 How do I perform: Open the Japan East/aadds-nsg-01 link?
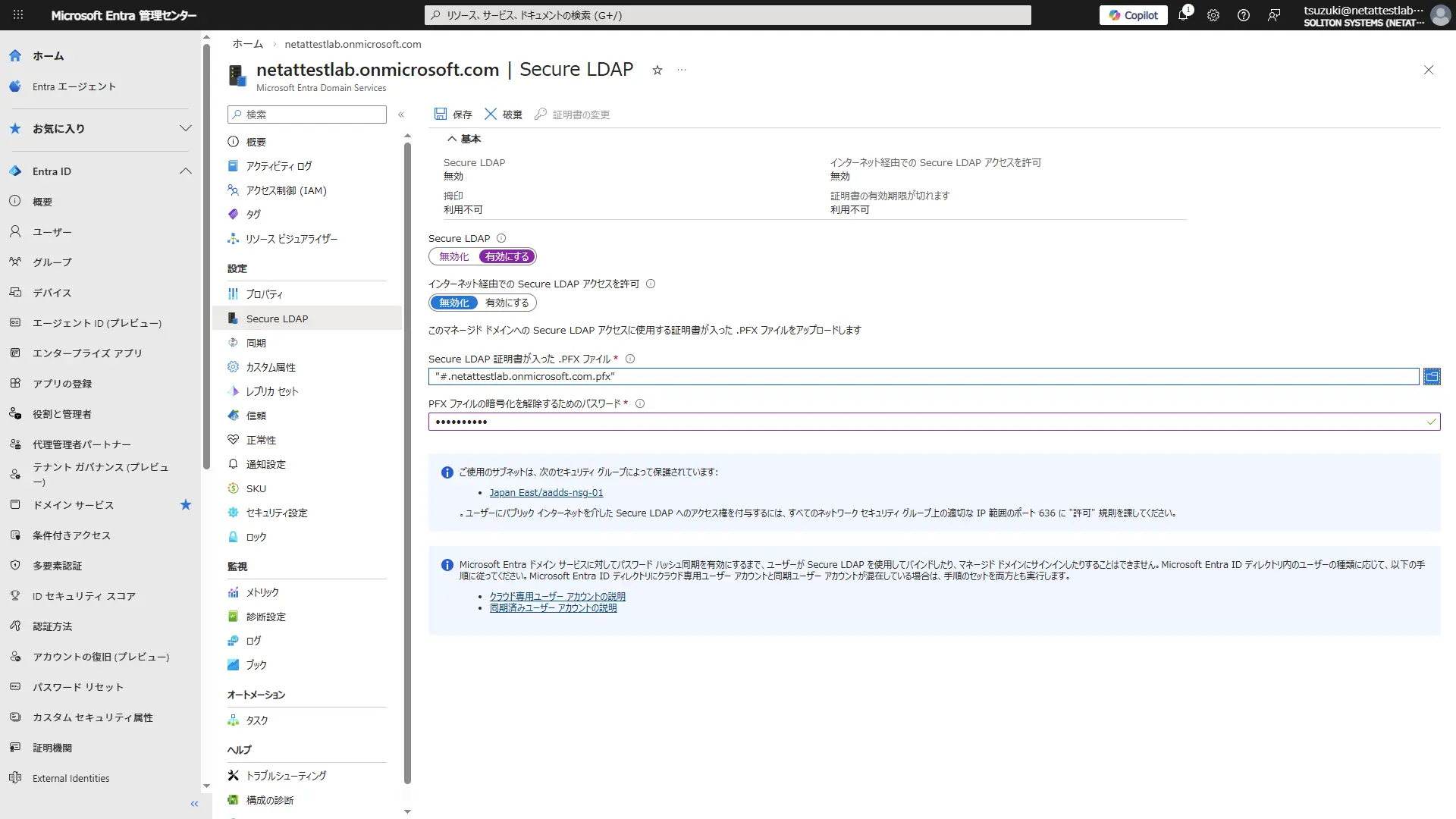point(546,493)
